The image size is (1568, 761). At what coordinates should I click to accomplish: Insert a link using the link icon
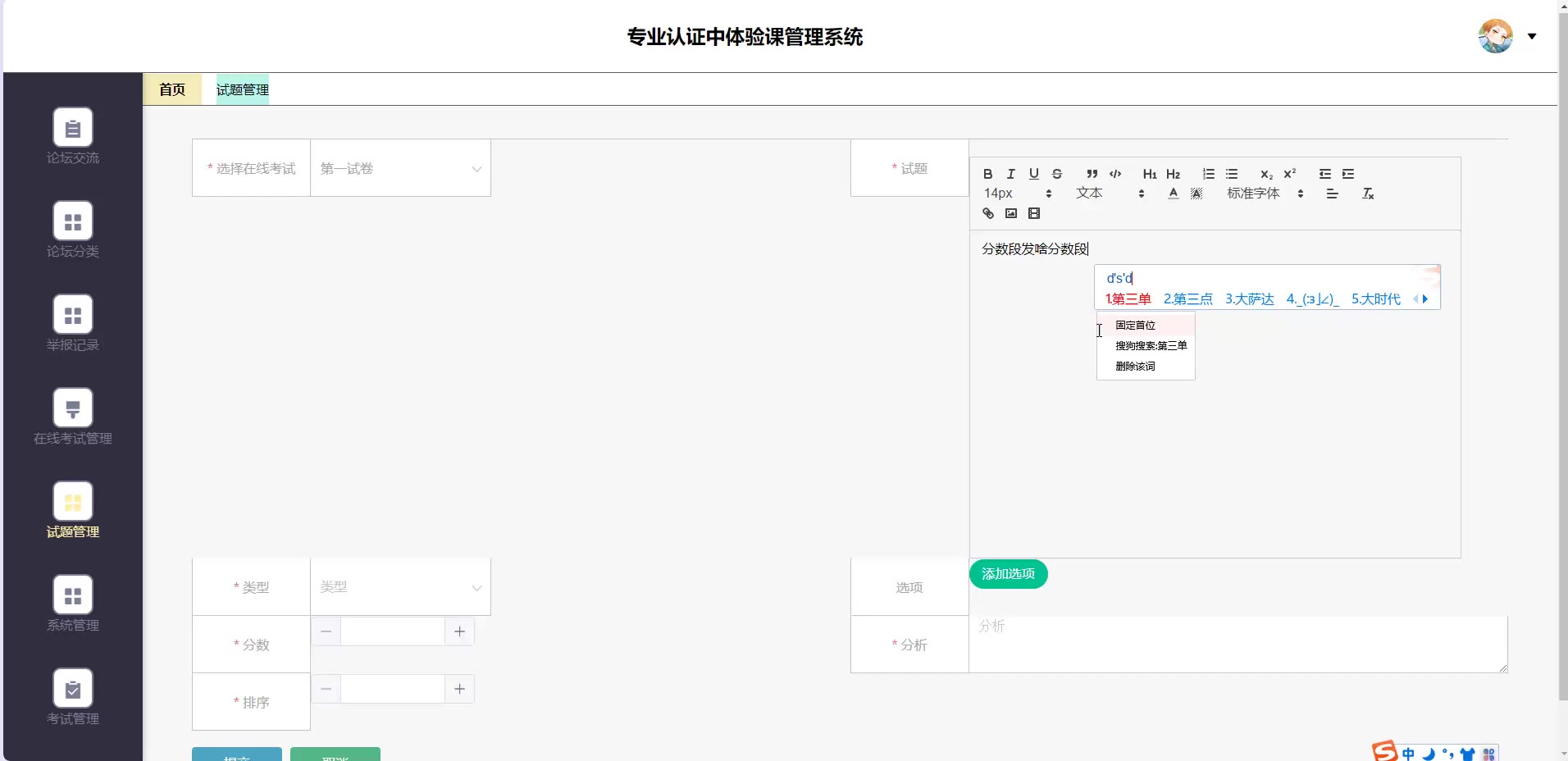pyautogui.click(x=987, y=213)
